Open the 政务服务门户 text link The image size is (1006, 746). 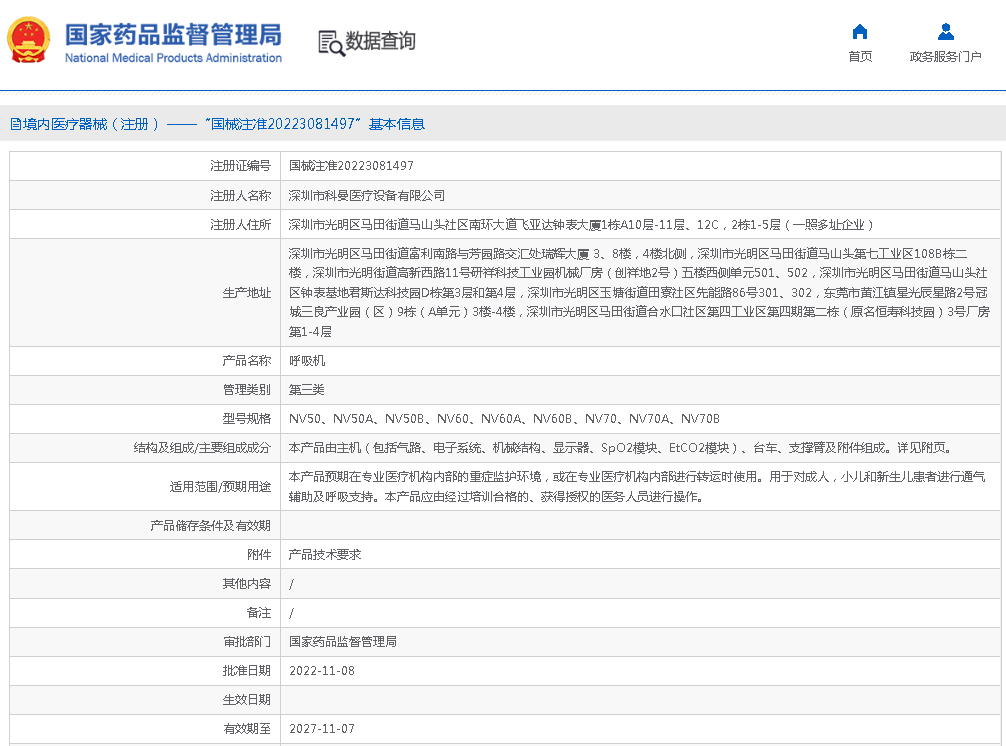coord(945,56)
